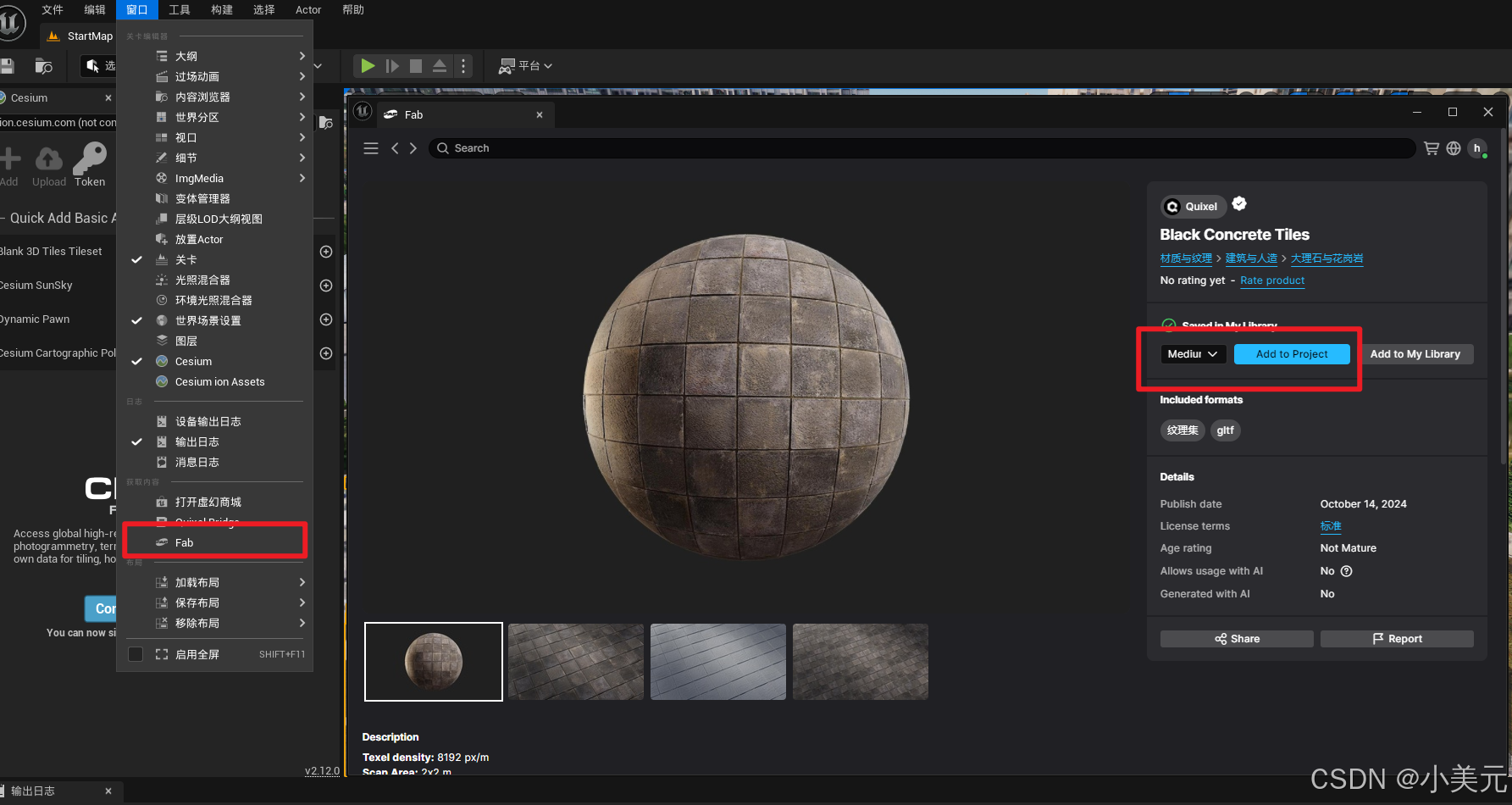Toggle 关卡 window checkmark item
Viewport: 1512px width, 805px height.
point(215,259)
